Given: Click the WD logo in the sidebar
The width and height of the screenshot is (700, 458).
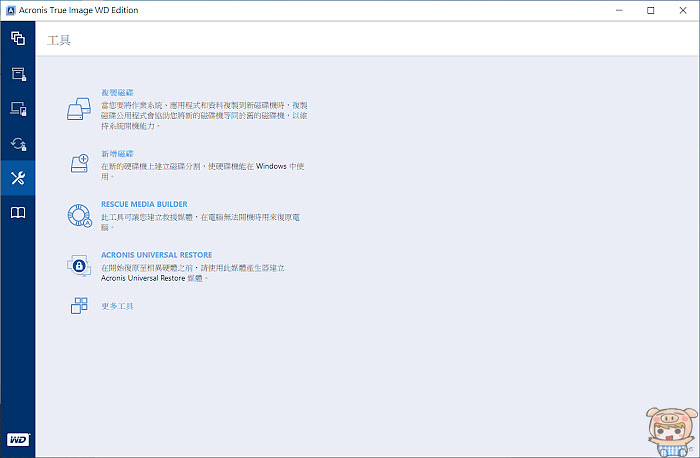Looking at the screenshot, I should (18, 440).
